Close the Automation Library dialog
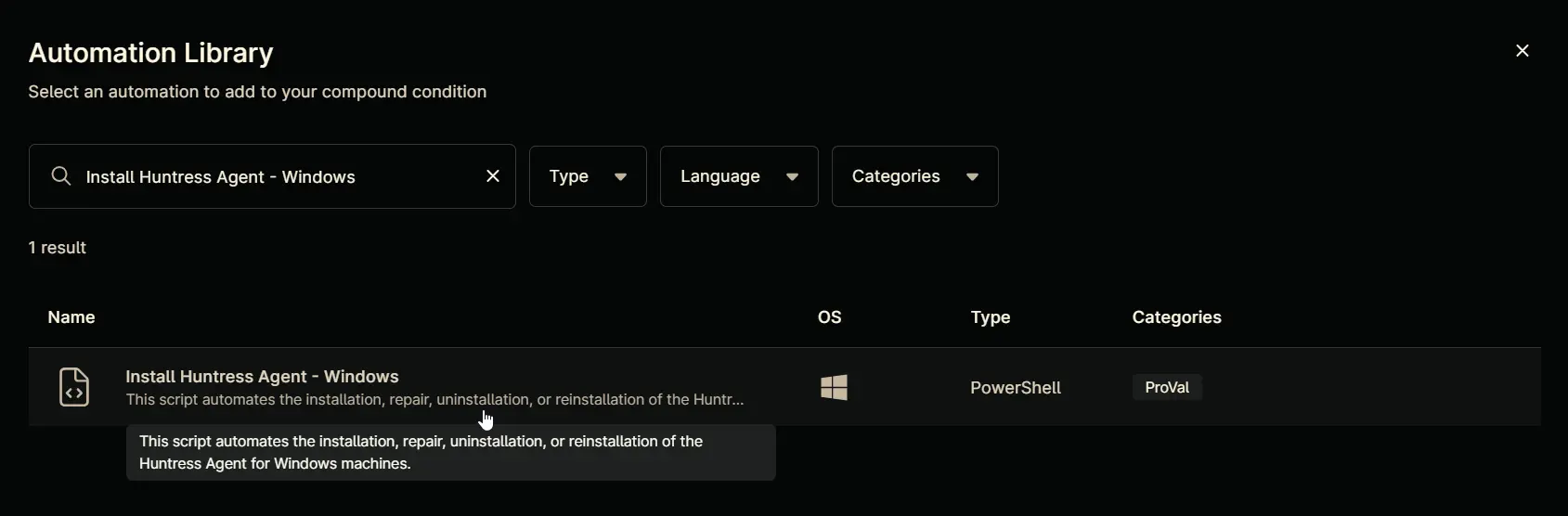 pos(1523,51)
